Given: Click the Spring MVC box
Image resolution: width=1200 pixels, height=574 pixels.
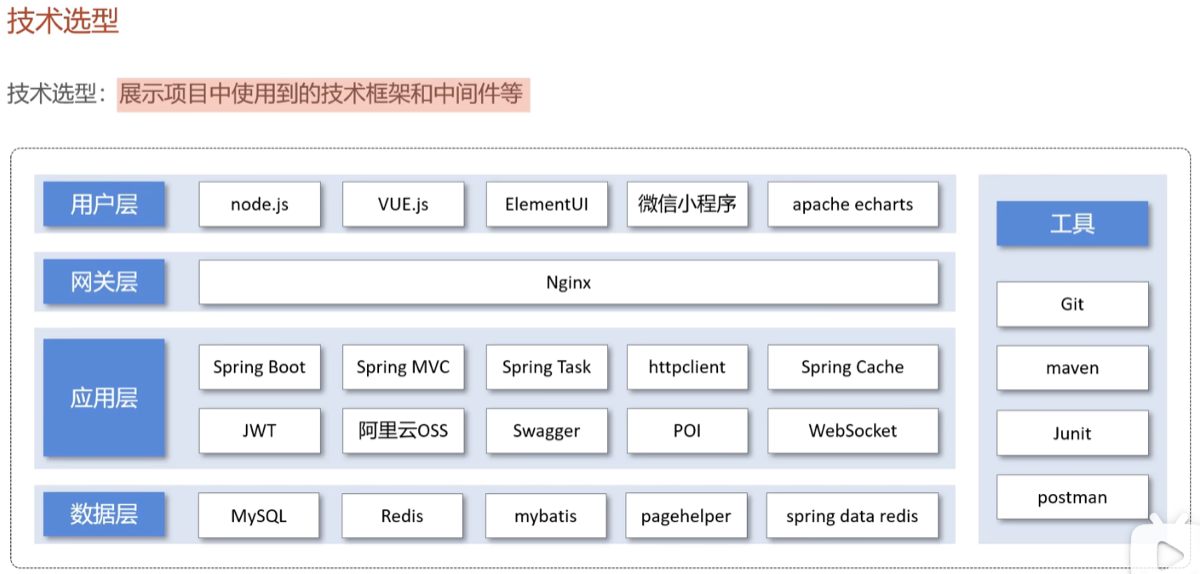Looking at the screenshot, I should [403, 367].
